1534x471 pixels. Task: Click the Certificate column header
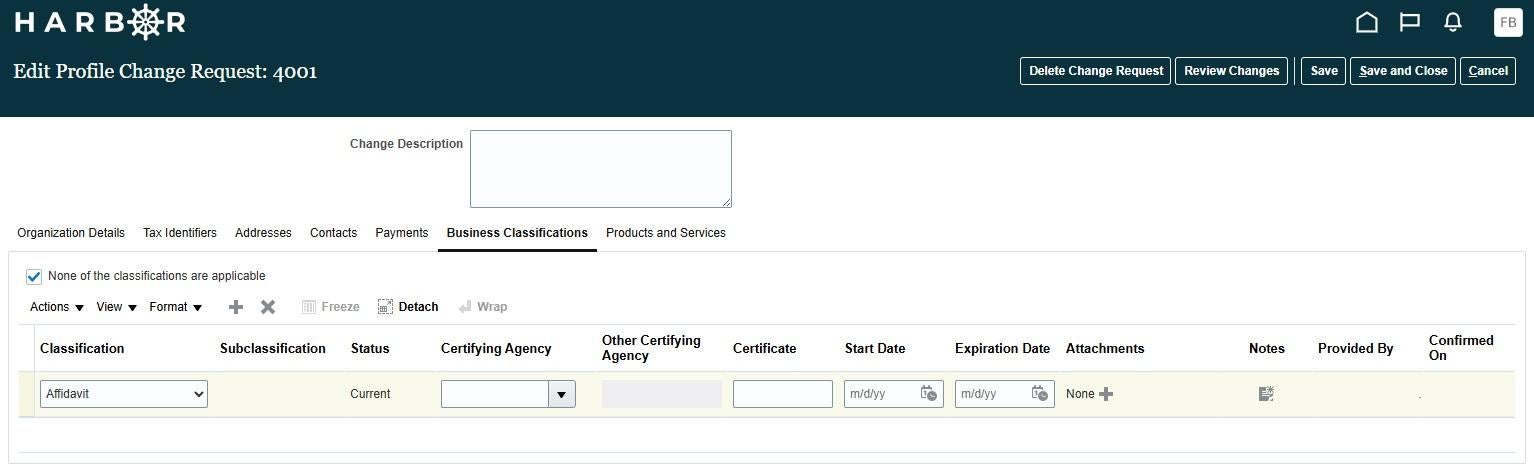[x=765, y=349]
